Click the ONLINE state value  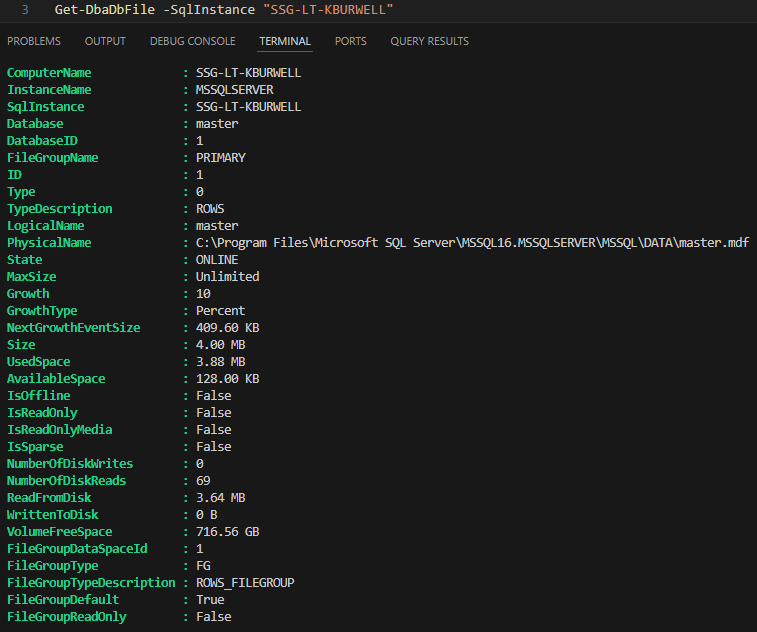tap(217, 260)
